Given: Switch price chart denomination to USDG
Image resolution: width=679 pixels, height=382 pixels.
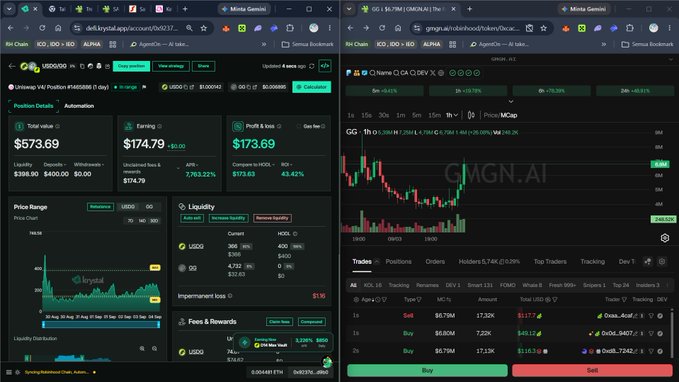Looking at the screenshot, I should point(128,207).
